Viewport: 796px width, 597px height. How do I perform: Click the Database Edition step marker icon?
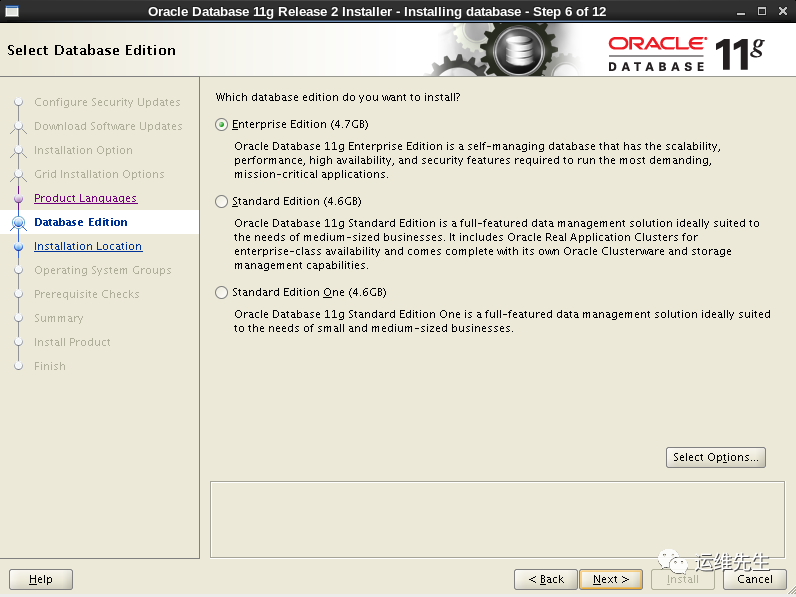pos(19,222)
